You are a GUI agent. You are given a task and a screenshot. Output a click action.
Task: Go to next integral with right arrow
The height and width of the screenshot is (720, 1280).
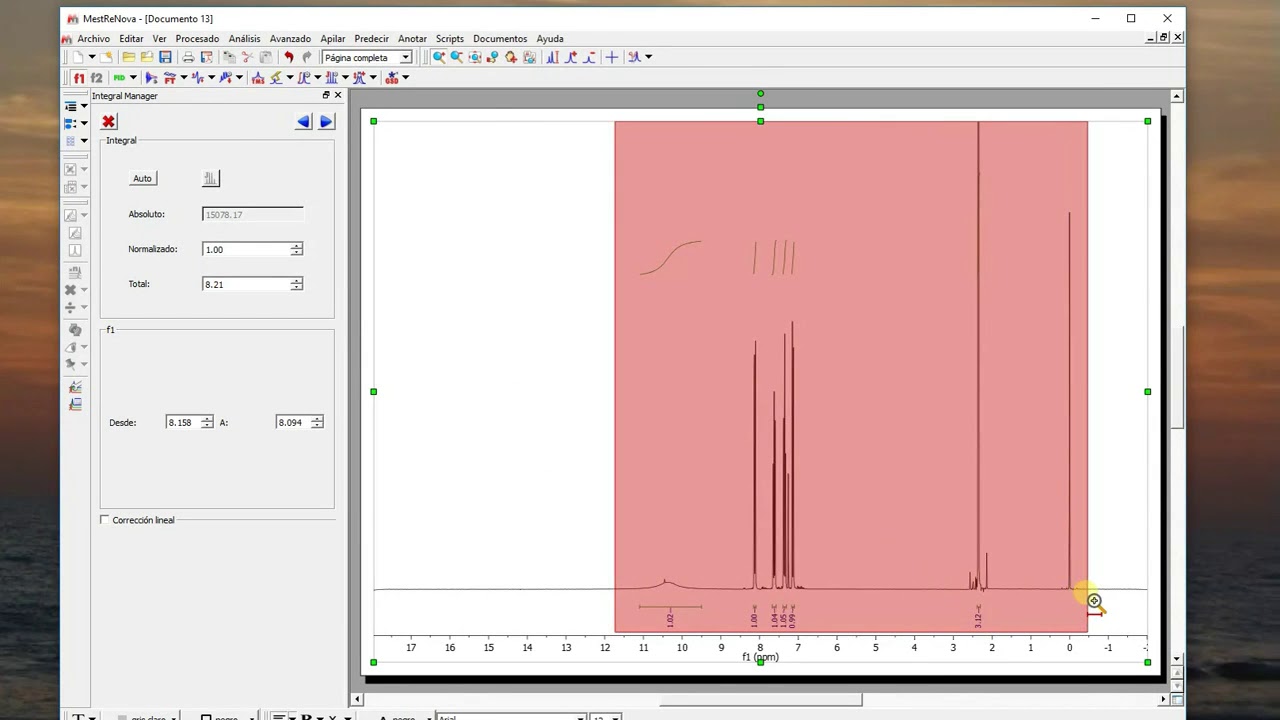coord(326,122)
